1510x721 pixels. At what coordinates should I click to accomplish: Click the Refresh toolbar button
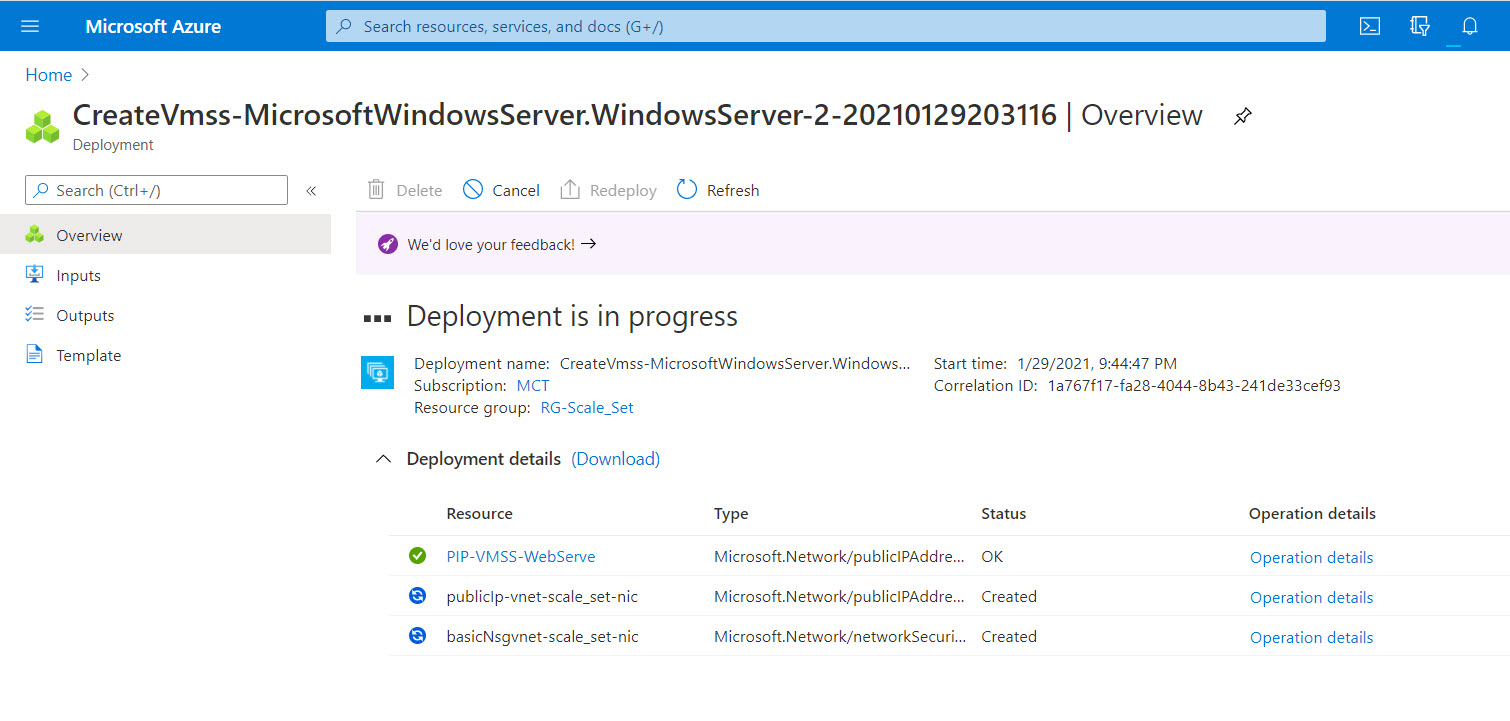718,190
